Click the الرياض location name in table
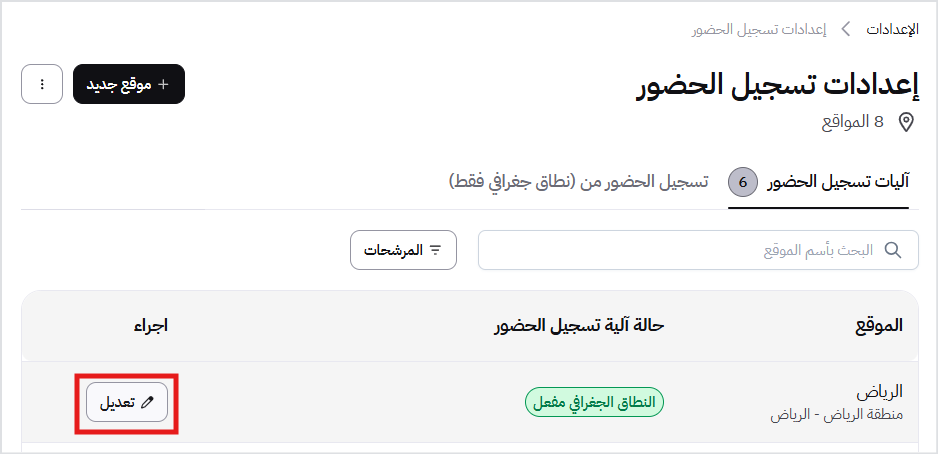938x454 pixels. point(881,391)
